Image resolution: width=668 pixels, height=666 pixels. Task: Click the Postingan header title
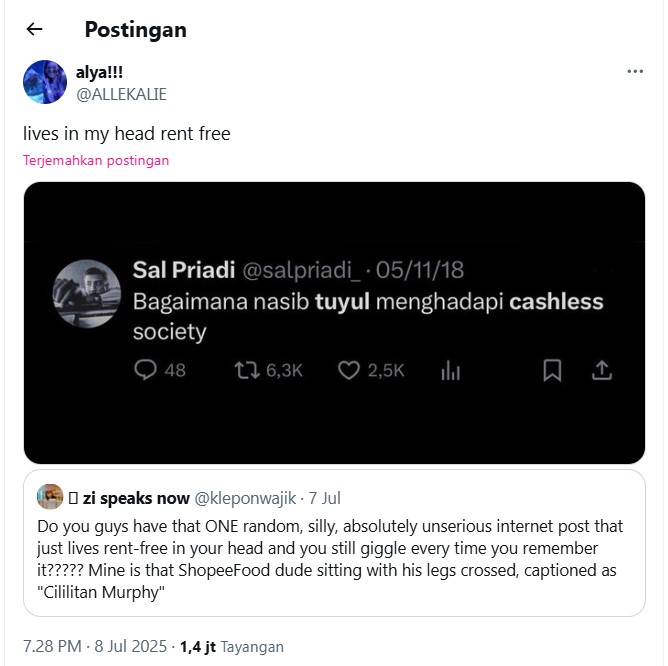pyautogui.click(x=135, y=30)
